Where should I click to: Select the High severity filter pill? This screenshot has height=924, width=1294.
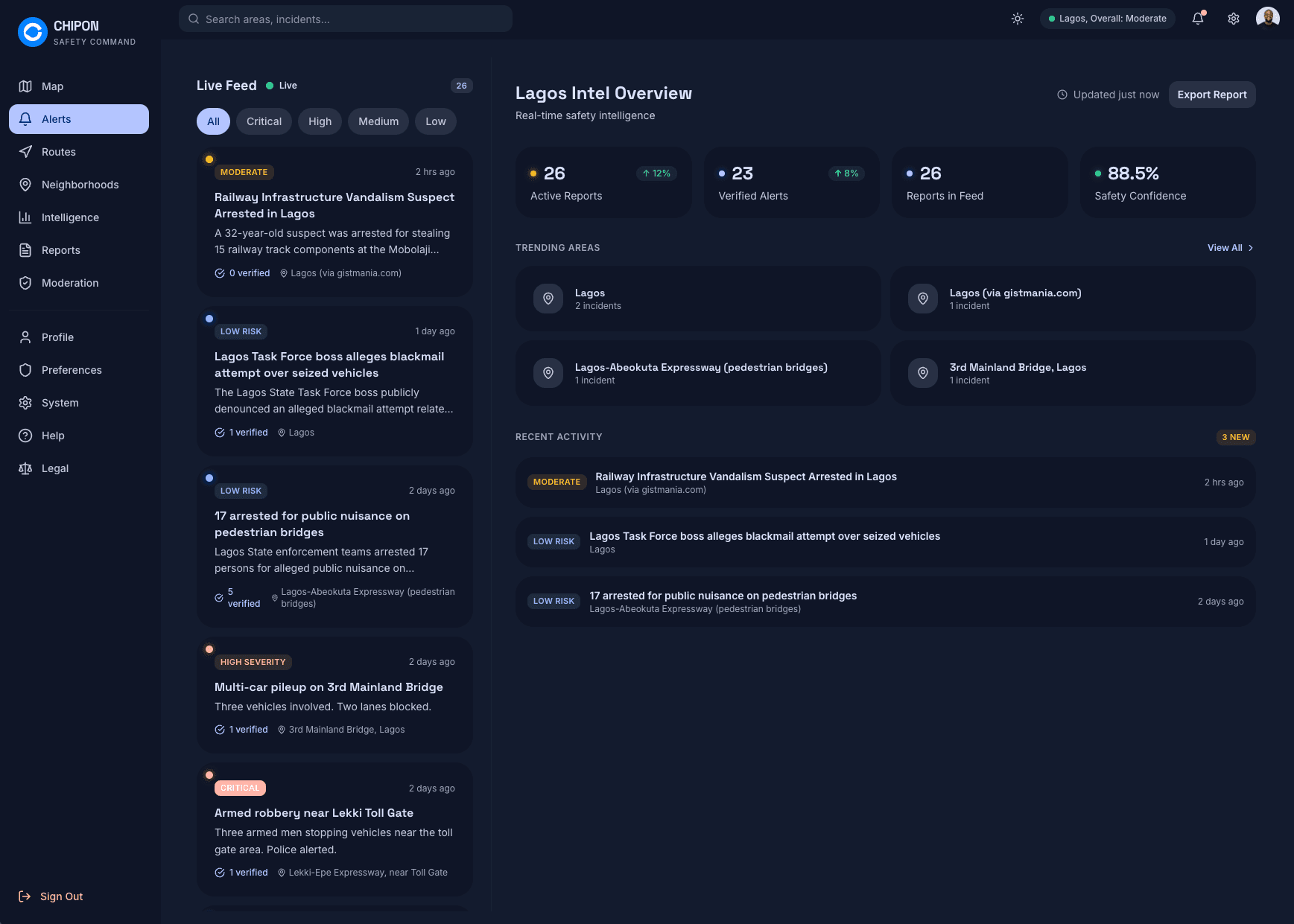click(320, 121)
